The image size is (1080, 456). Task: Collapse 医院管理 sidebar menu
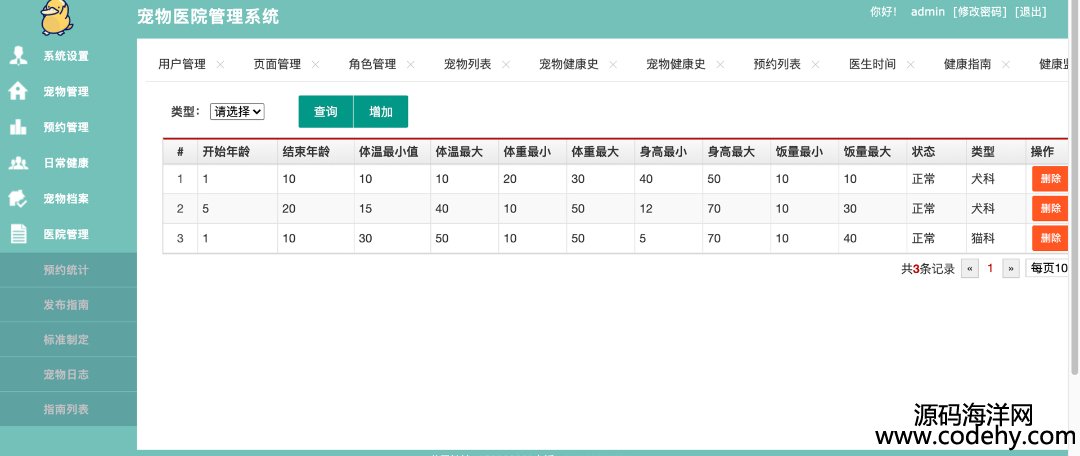(x=68, y=234)
